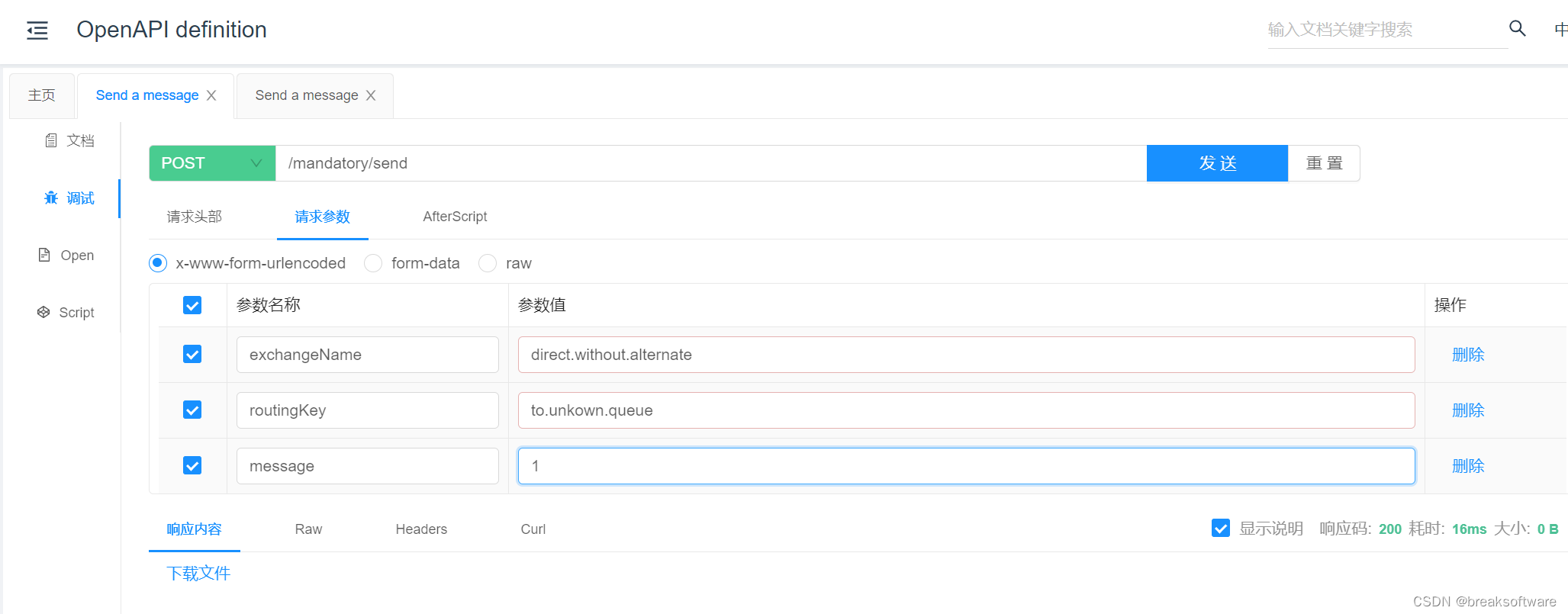Uncheck the routingKey row checkbox

click(192, 410)
